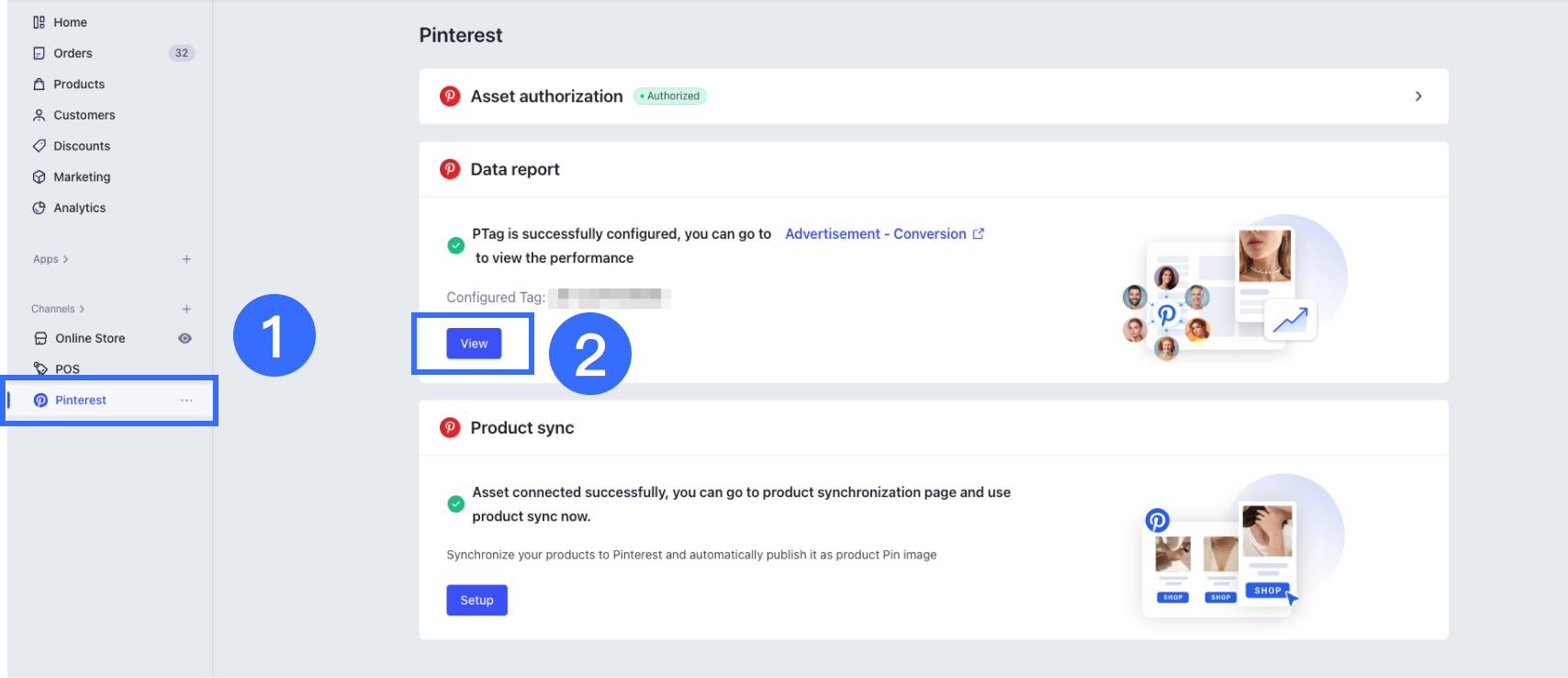1568x678 pixels.
Task: Click the plus icon beside Apps
Action: (x=186, y=259)
